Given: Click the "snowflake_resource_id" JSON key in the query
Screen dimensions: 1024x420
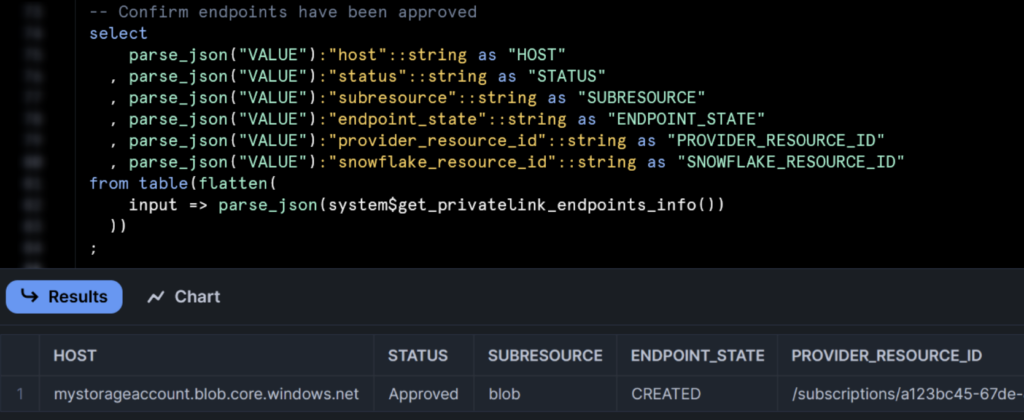Looking at the screenshot, I should (x=442, y=162).
